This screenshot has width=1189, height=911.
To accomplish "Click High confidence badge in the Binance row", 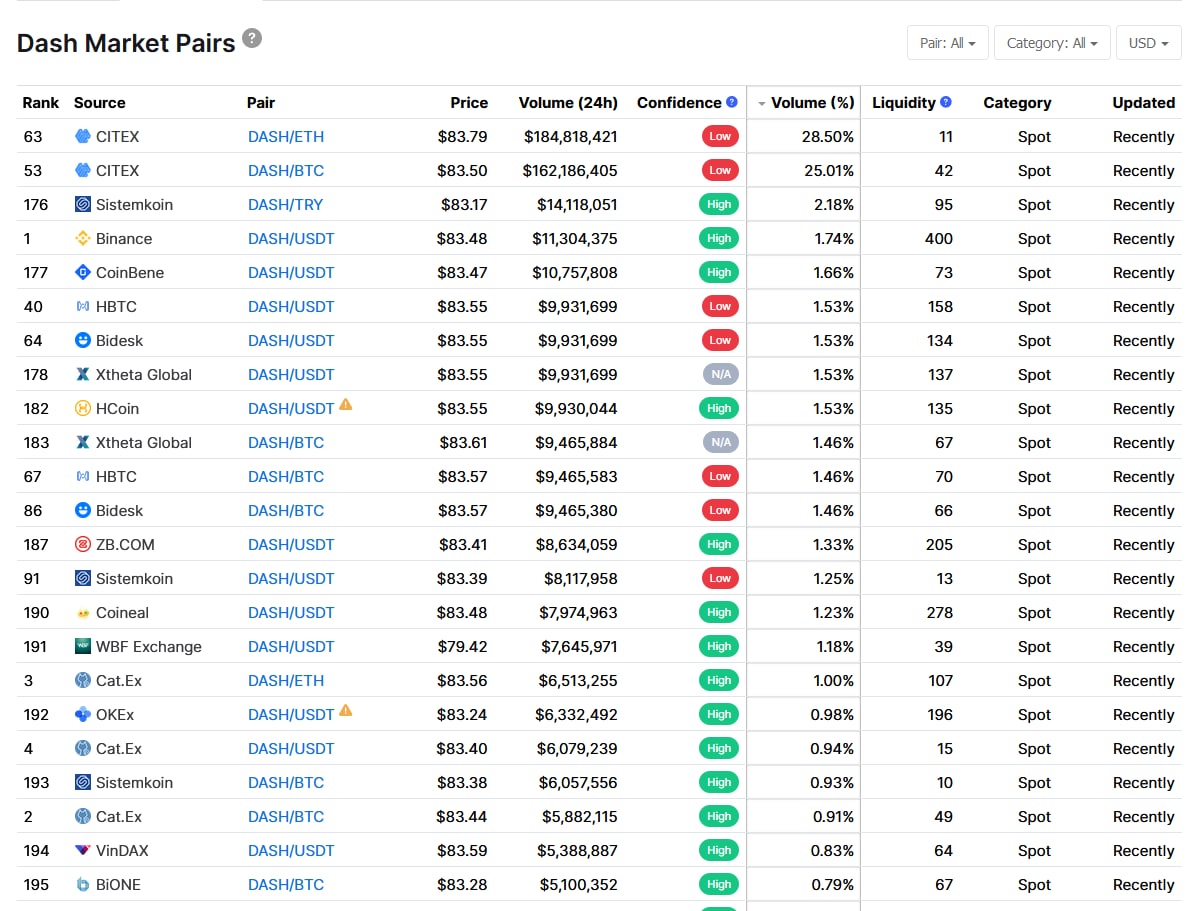I will [719, 238].
